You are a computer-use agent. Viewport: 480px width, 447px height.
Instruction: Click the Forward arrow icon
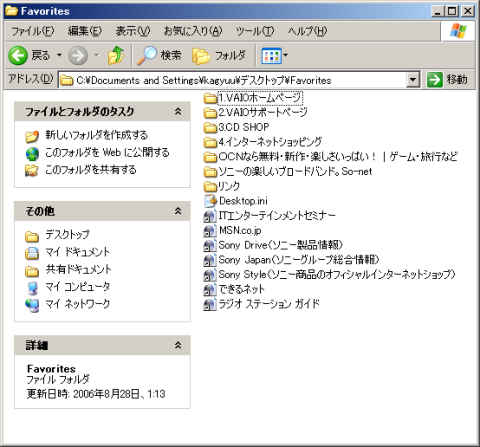point(78,55)
